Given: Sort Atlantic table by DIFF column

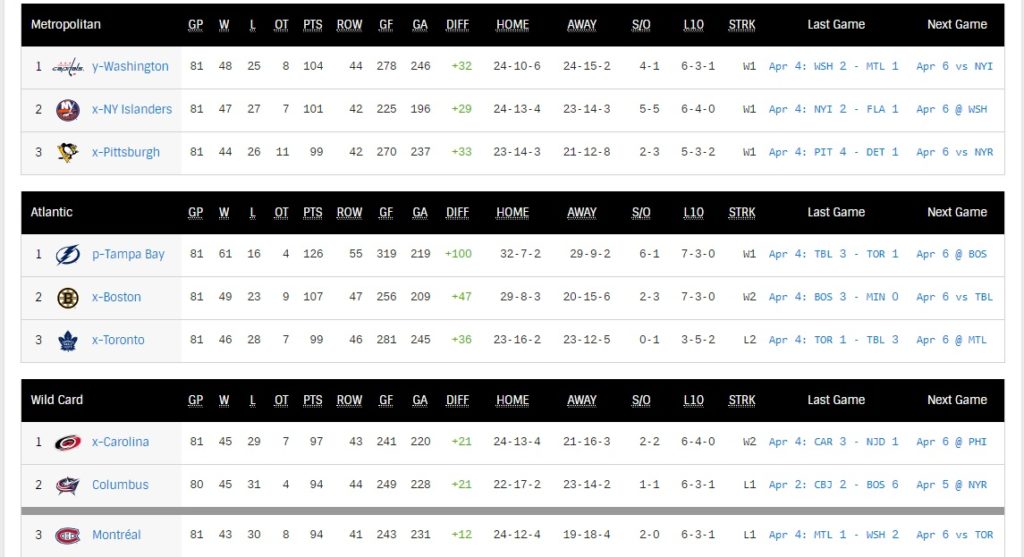Looking at the screenshot, I should [458, 212].
